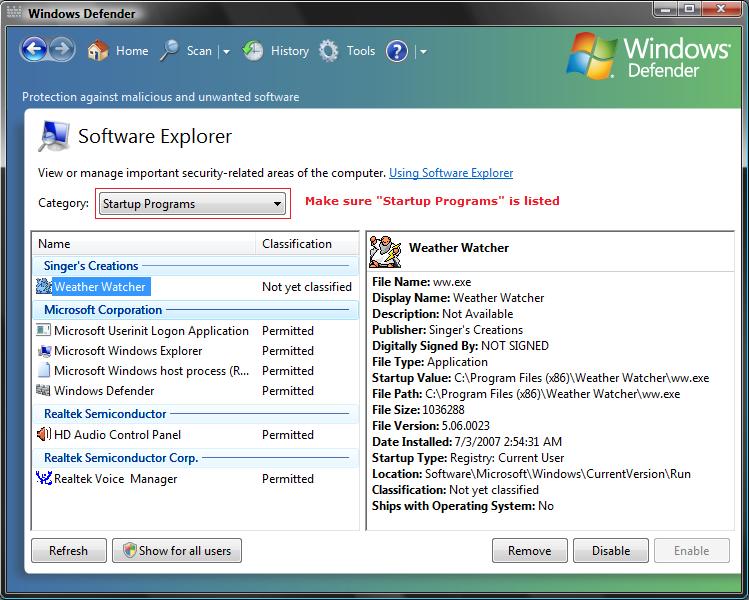
Task: Click Realtek Voice Manager's icon
Action: pos(44,478)
